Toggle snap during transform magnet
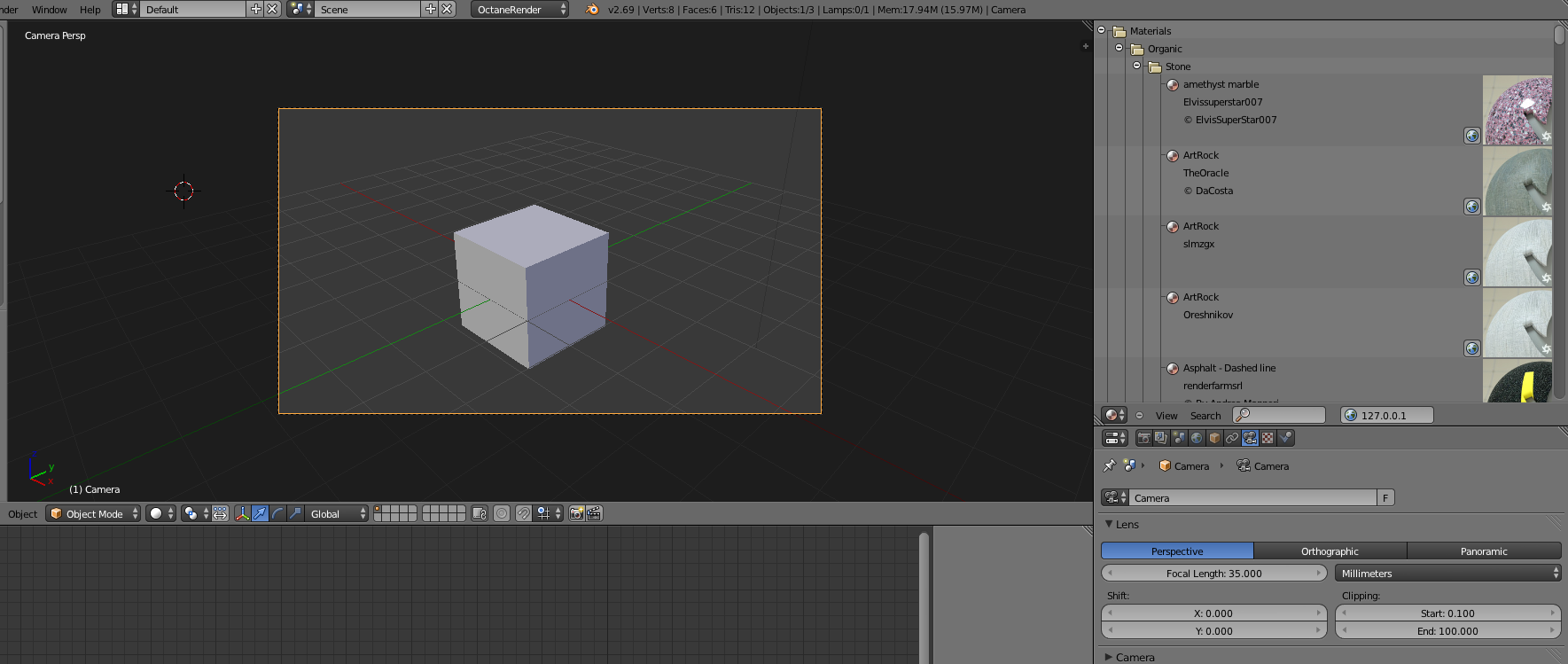This screenshot has width=1568, height=664. tap(524, 513)
